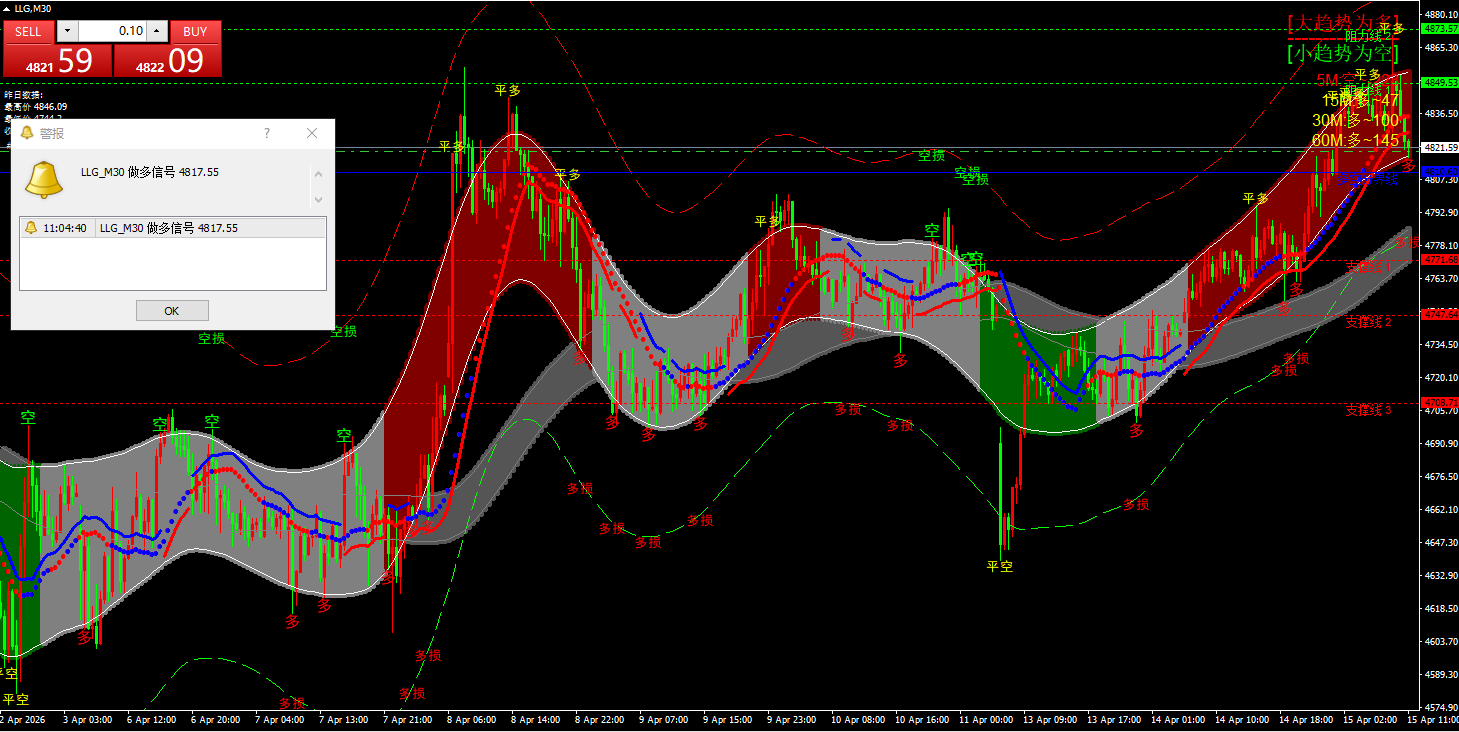Screen dimensions: 1459x732
Task: Click the 15 Apr 02:00 time label
Action: (1371, 720)
